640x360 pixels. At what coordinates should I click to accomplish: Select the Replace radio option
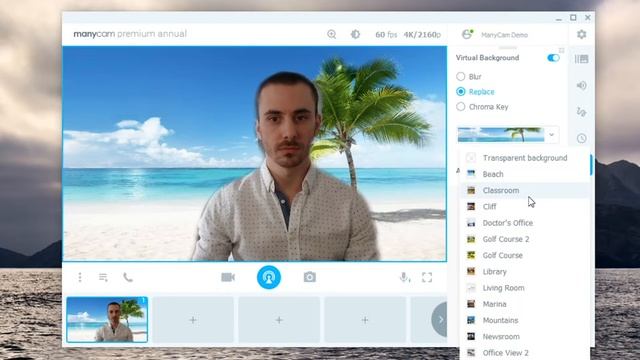pyautogui.click(x=461, y=91)
